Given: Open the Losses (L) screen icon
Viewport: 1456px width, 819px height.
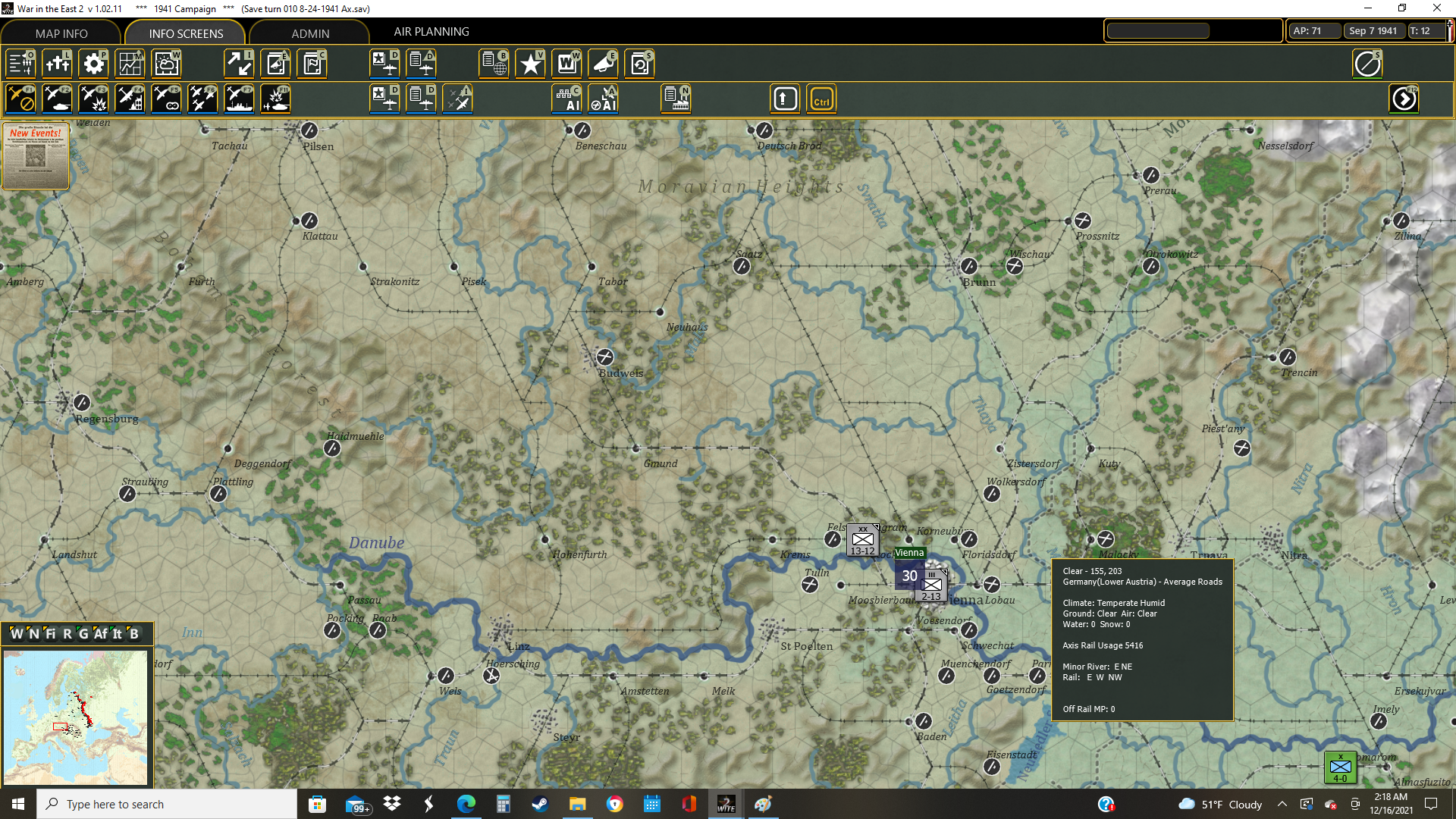Looking at the screenshot, I should [x=58, y=64].
